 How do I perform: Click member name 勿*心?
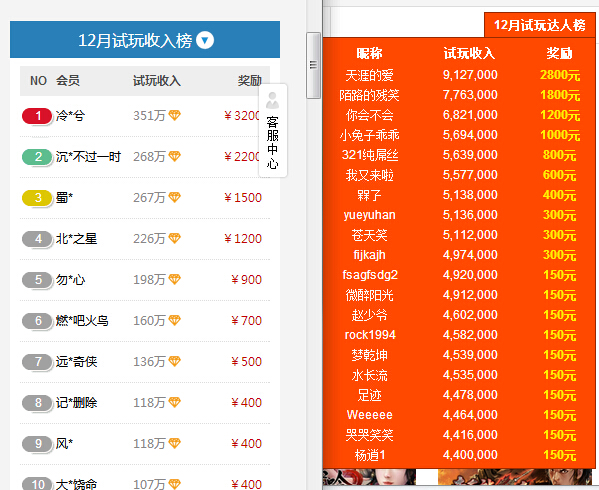tap(70, 280)
